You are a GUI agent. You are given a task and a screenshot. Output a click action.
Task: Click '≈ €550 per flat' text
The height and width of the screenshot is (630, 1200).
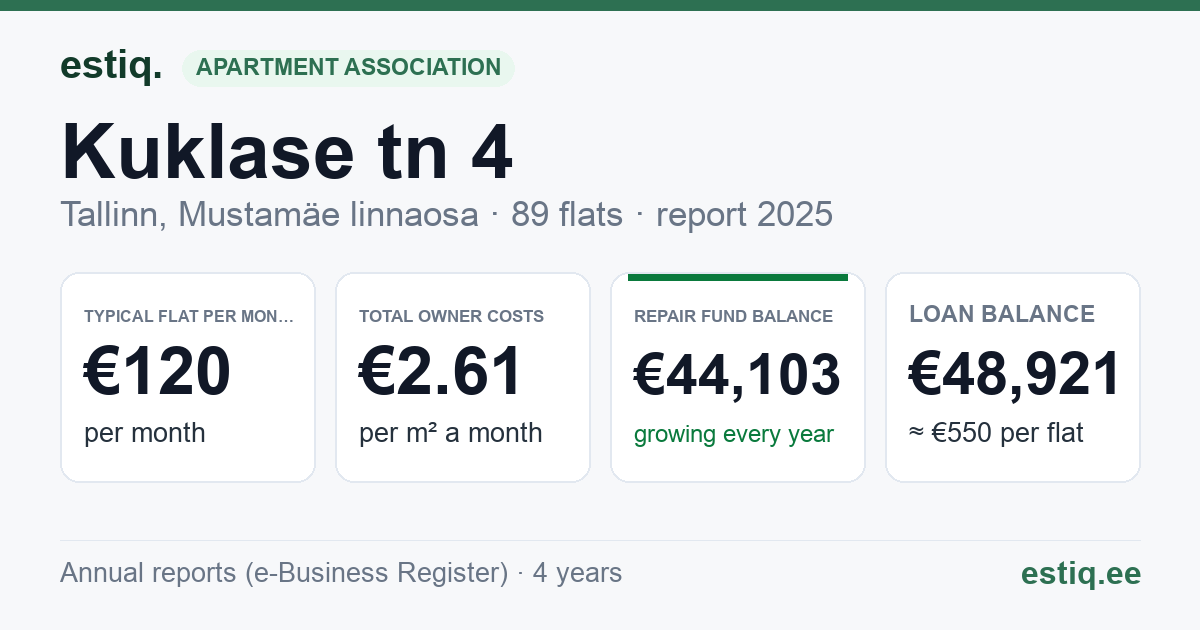point(996,433)
